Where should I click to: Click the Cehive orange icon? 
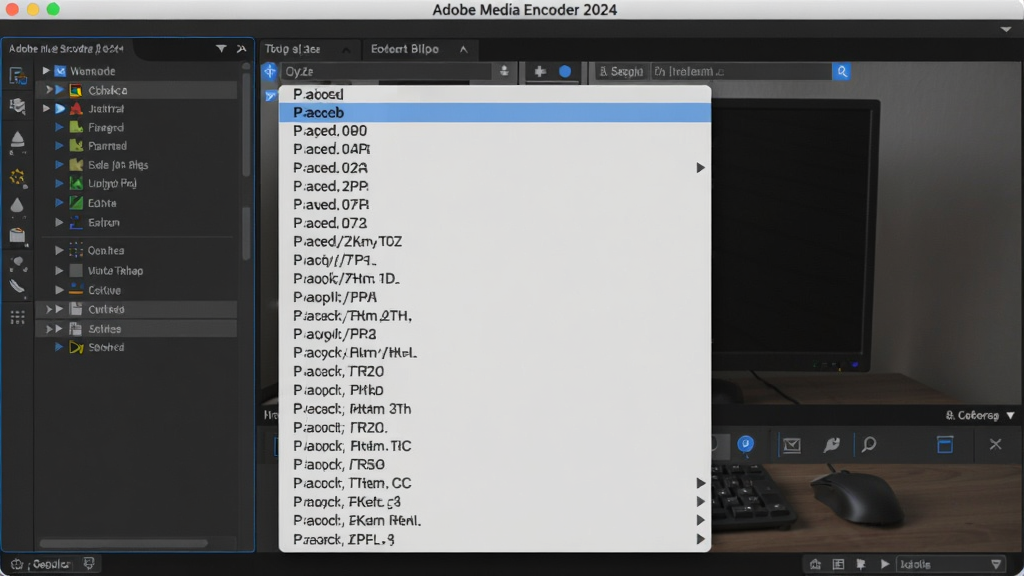pyautogui.click(x=76, y=290)
